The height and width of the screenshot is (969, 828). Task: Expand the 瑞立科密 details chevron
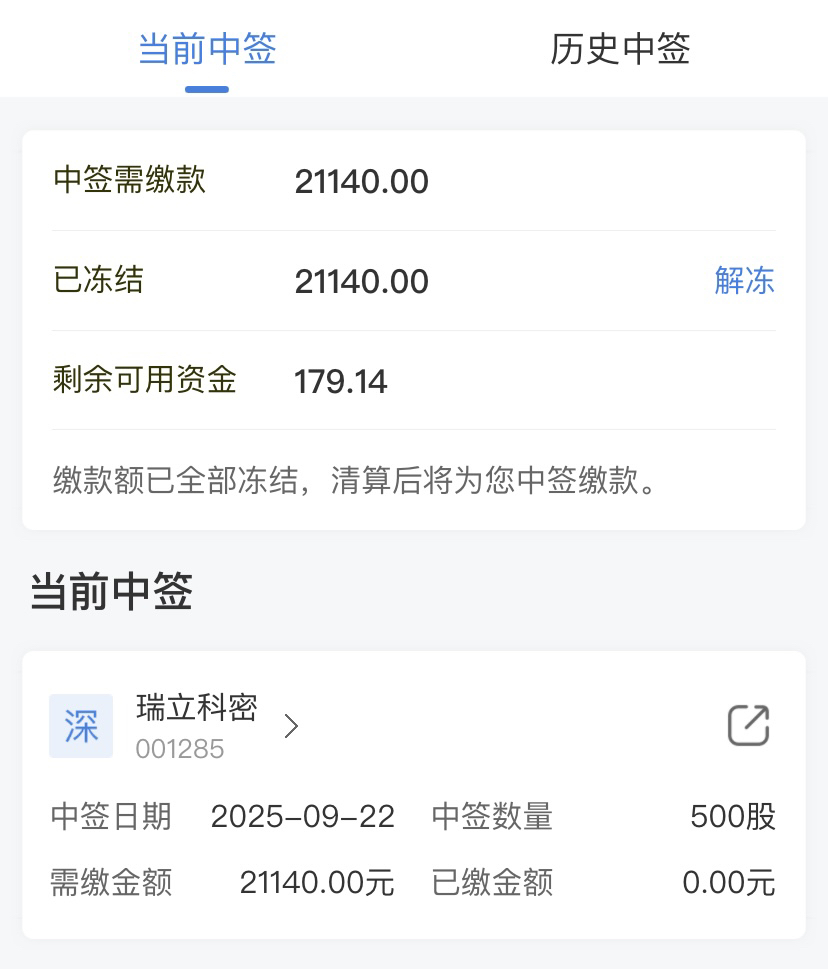(x=292, y=726)
